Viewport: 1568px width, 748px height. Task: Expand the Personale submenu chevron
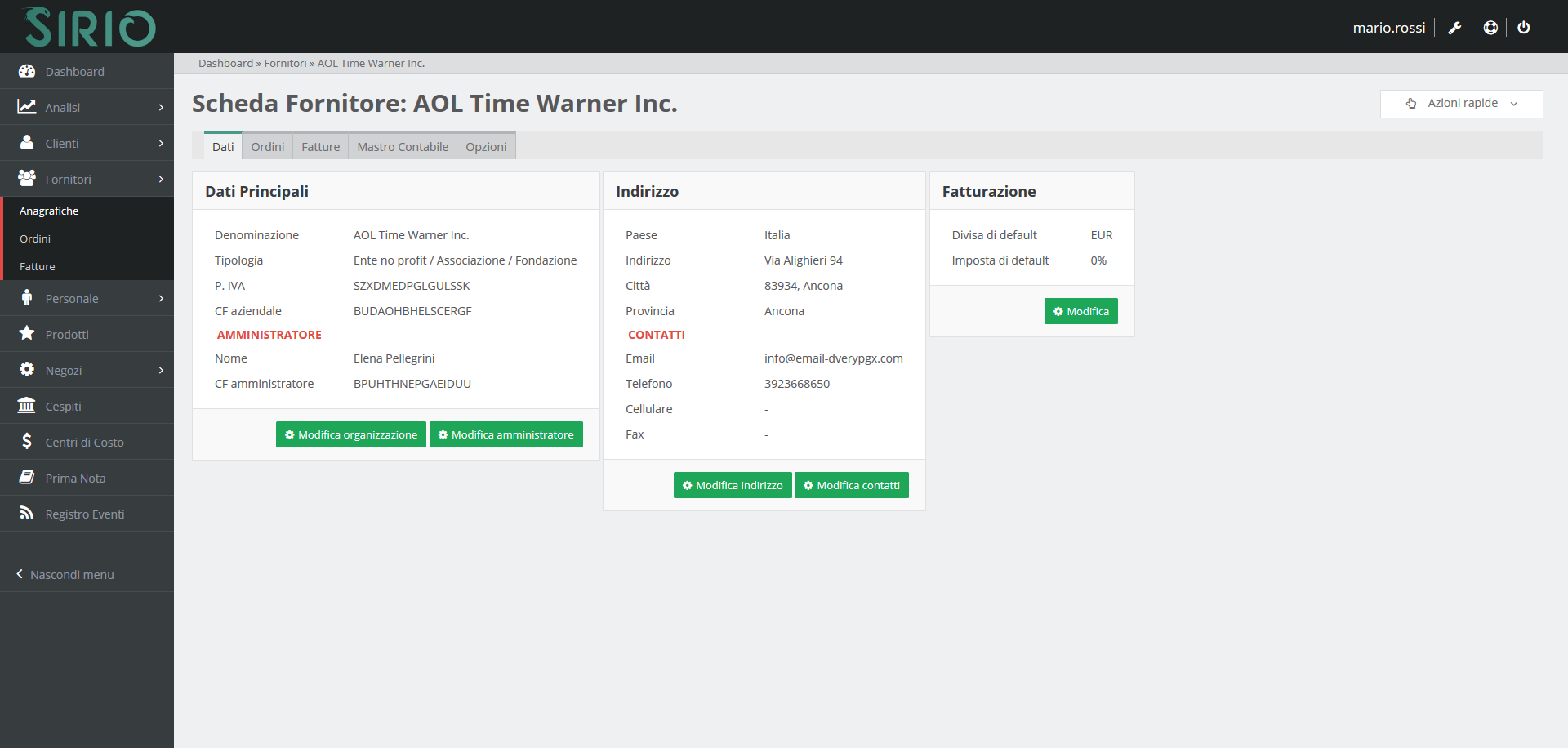[161, 298]
